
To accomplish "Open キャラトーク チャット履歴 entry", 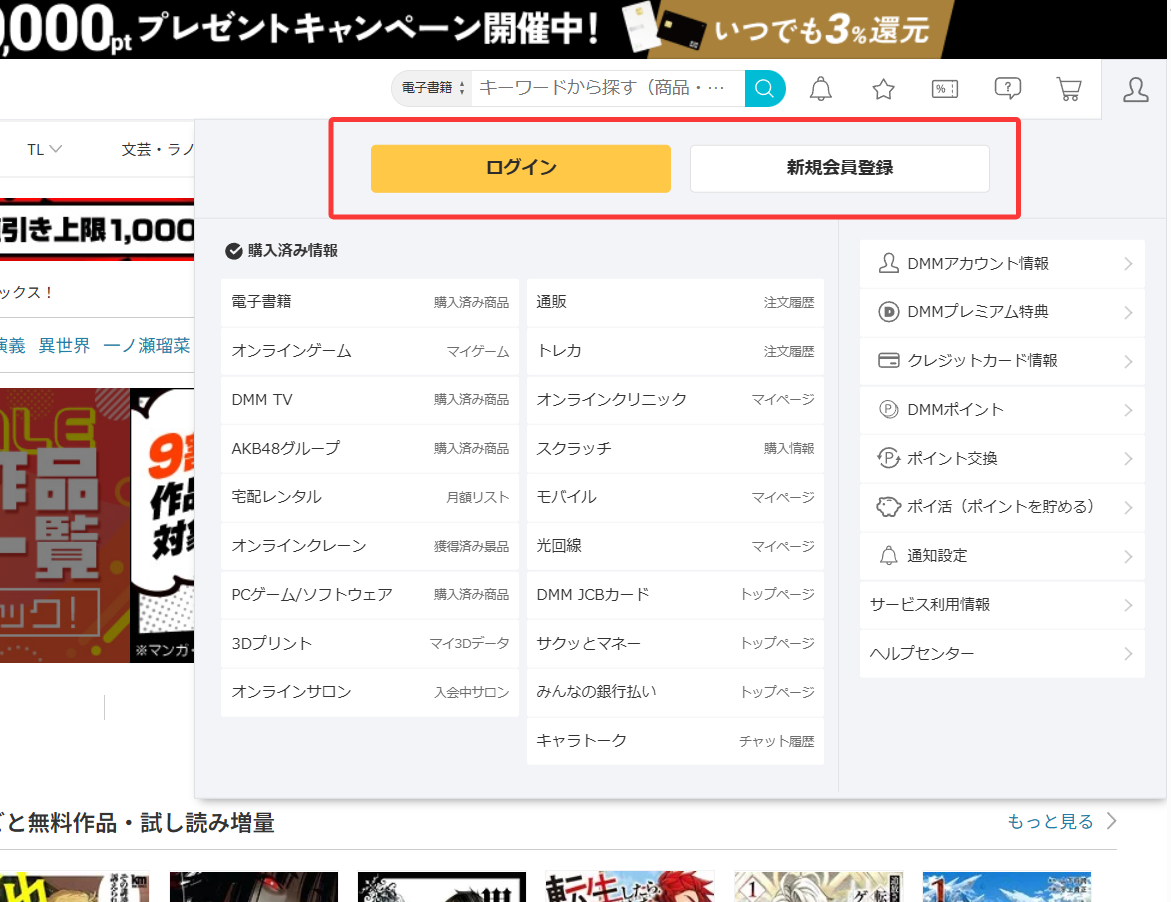I will pos(675,741).
